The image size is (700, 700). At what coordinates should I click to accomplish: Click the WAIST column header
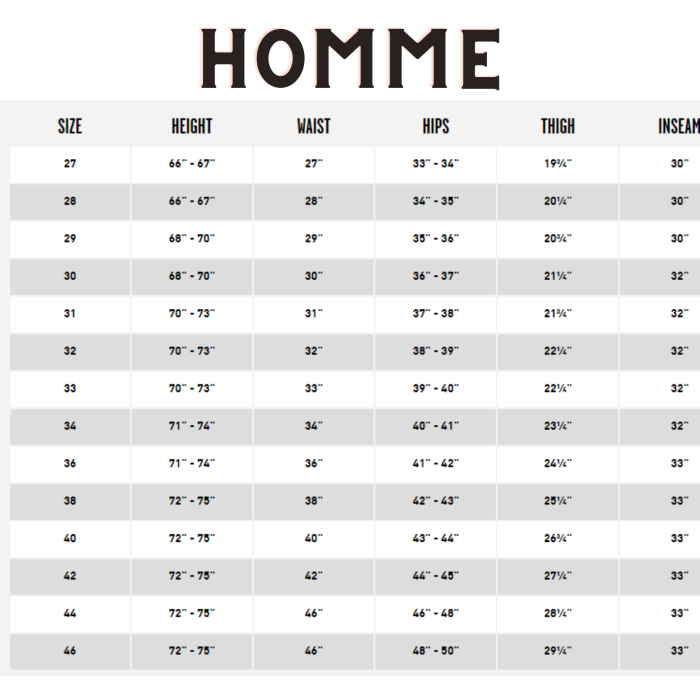point(314,126)
